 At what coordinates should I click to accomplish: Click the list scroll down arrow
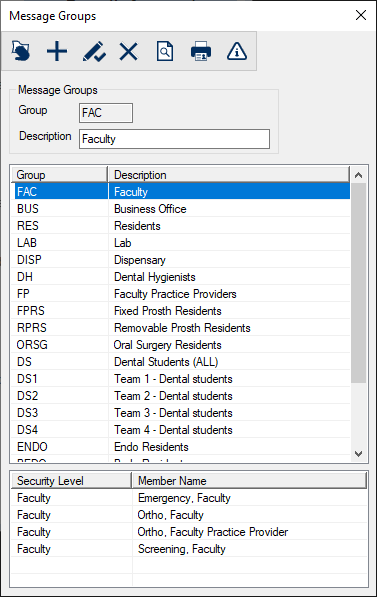tap(358, 453)
